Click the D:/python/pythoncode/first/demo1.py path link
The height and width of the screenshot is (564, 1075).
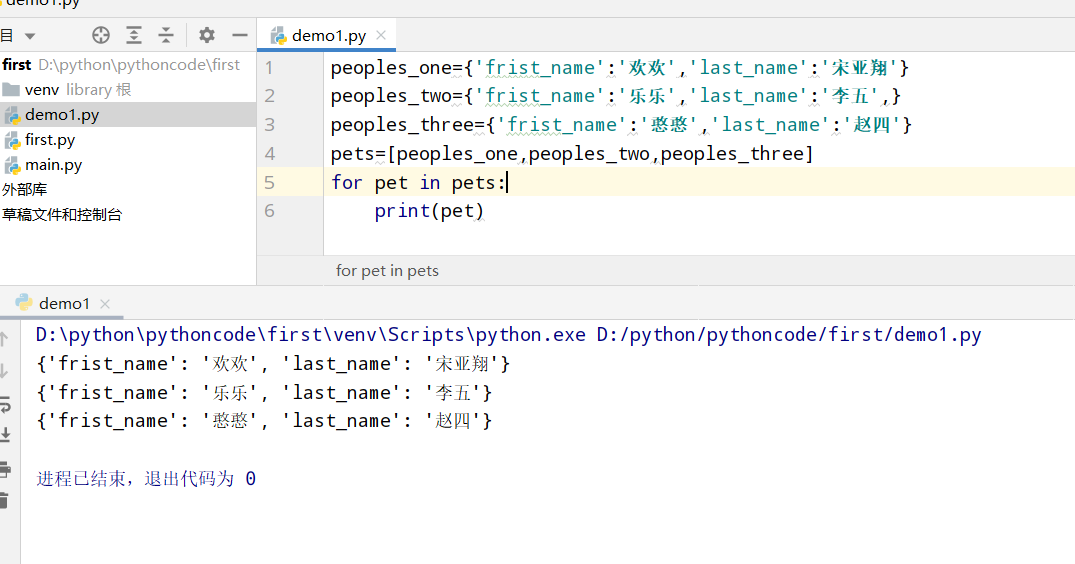pyautogui.click(x=789, y=334)
